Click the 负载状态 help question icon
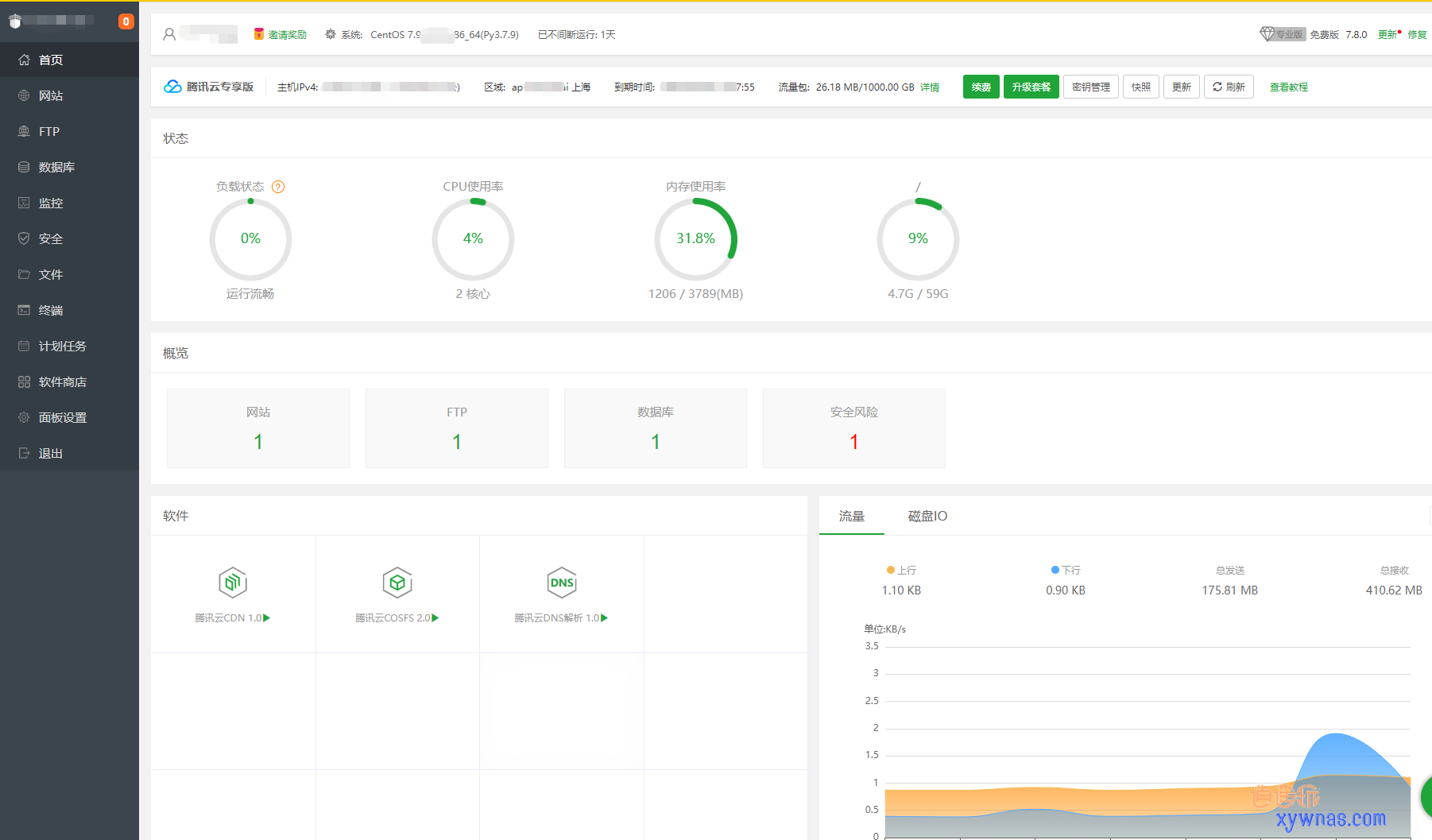 pos(278,187)
